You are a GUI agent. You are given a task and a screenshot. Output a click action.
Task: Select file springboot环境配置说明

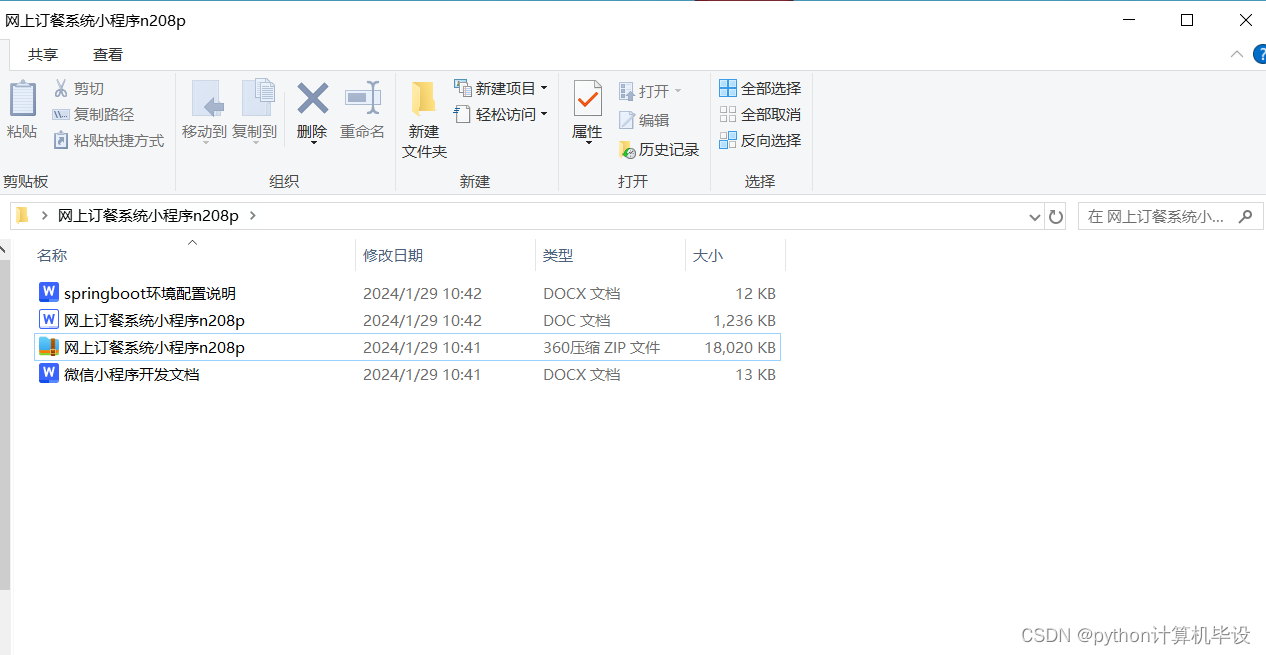click(x=150, y=293)
